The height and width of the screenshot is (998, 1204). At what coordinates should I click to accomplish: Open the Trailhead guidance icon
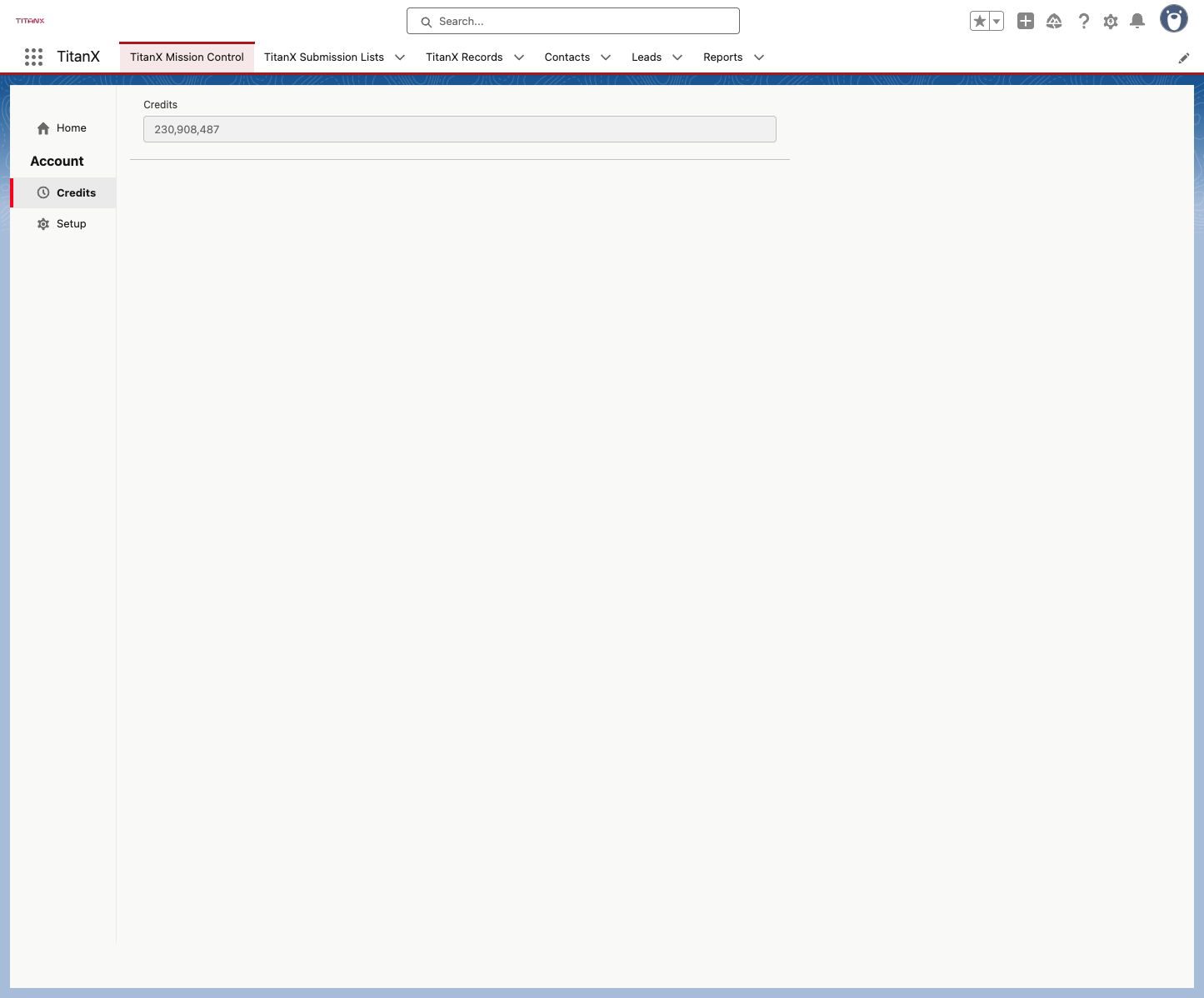[1054, 22]
